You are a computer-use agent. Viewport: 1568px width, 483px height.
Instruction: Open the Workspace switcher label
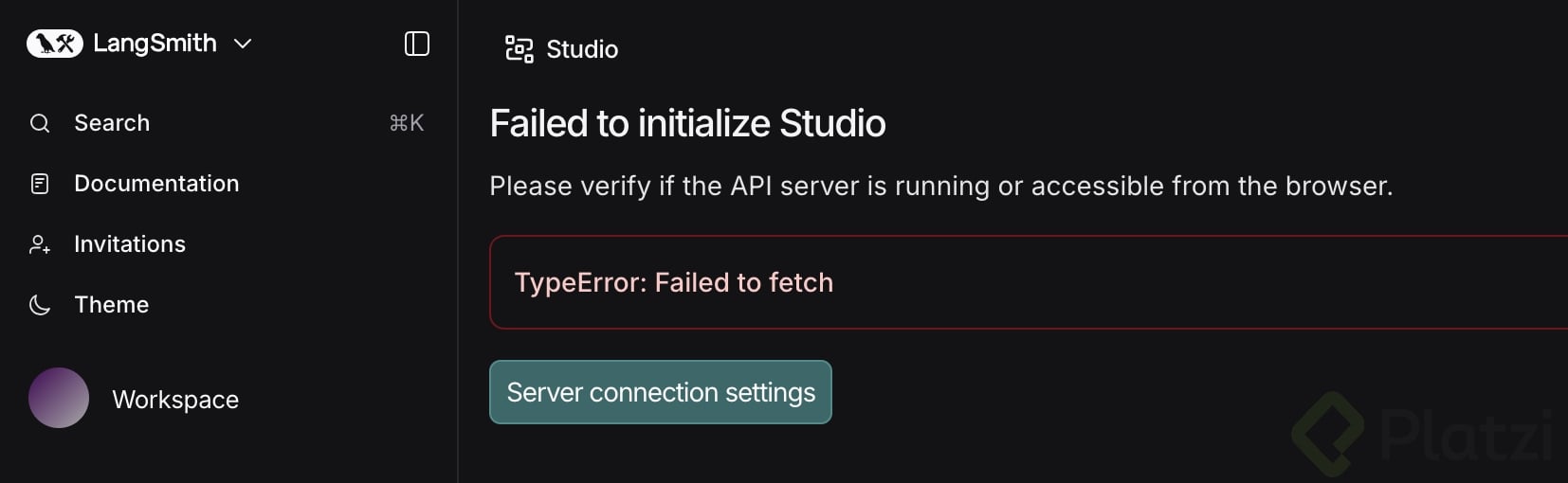(x=175, y=400)
